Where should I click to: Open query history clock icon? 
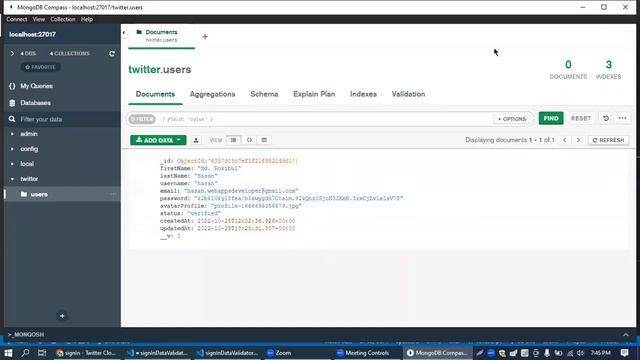click(606, 118)
